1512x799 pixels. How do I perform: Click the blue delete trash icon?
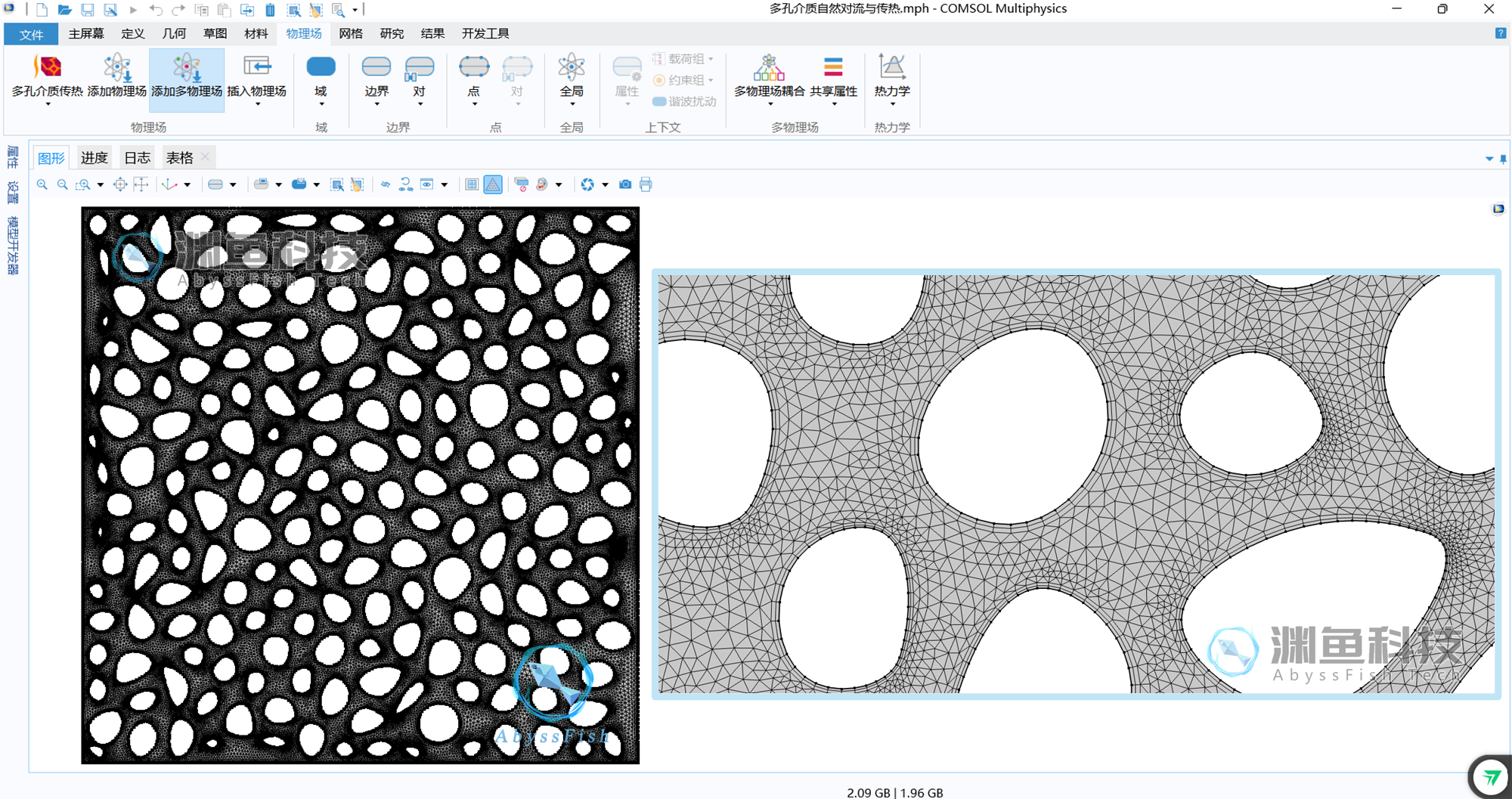pos(270,10)
